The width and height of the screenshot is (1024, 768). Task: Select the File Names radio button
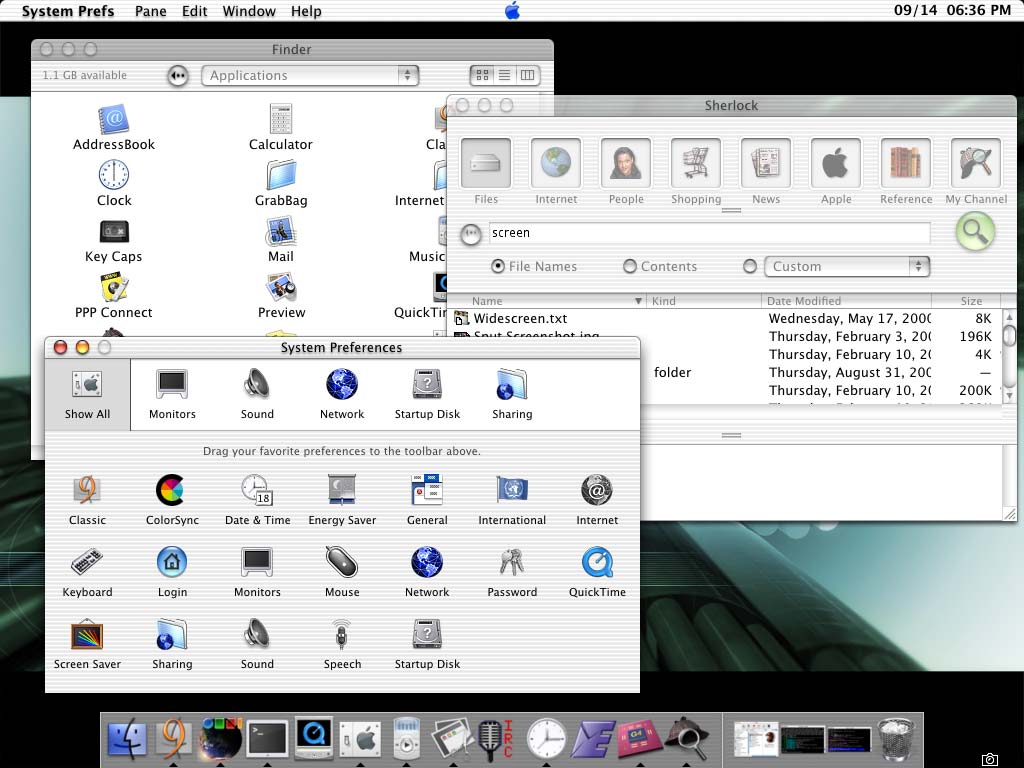coord(498,267)
